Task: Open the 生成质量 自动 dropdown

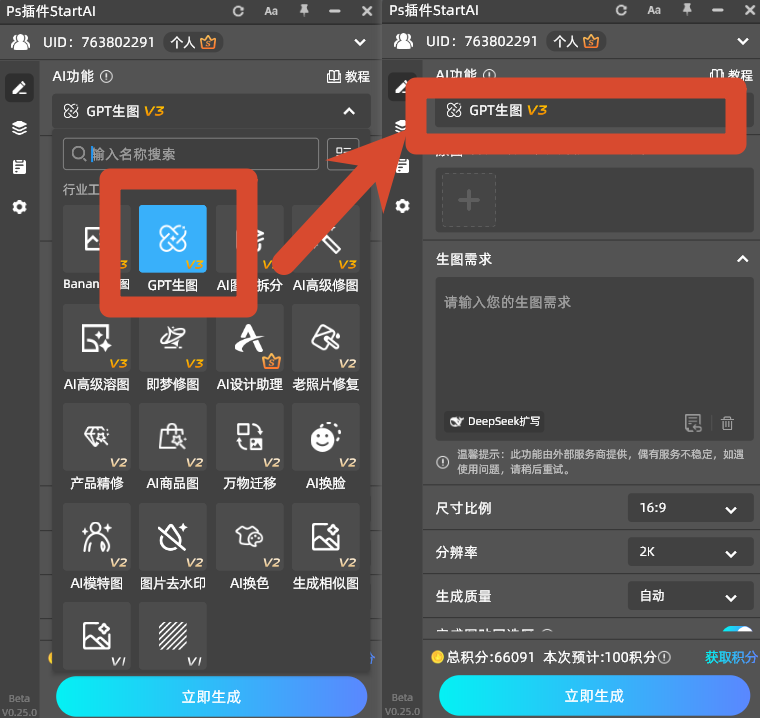Action: pos(690,596)
